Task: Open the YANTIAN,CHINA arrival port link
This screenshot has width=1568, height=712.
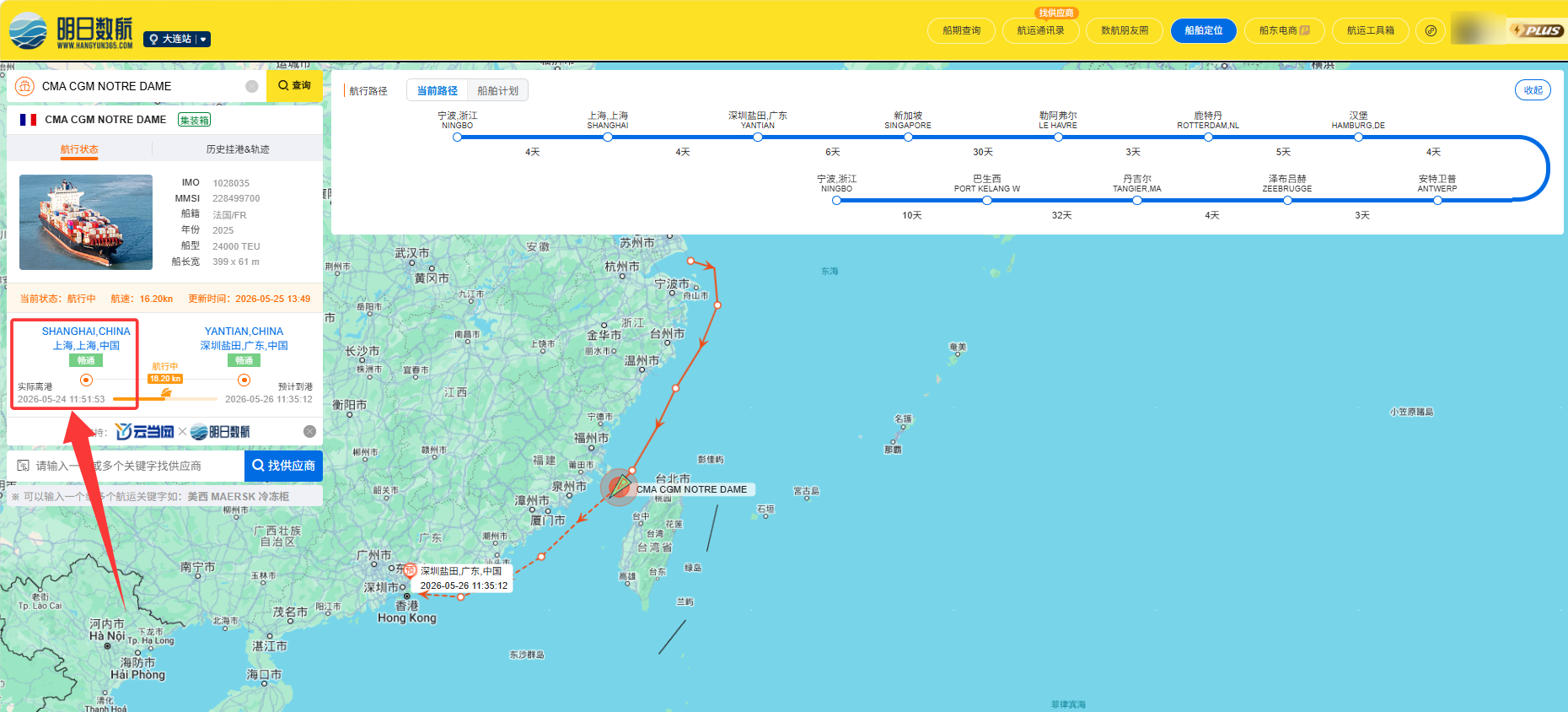Action: [244, 332]
